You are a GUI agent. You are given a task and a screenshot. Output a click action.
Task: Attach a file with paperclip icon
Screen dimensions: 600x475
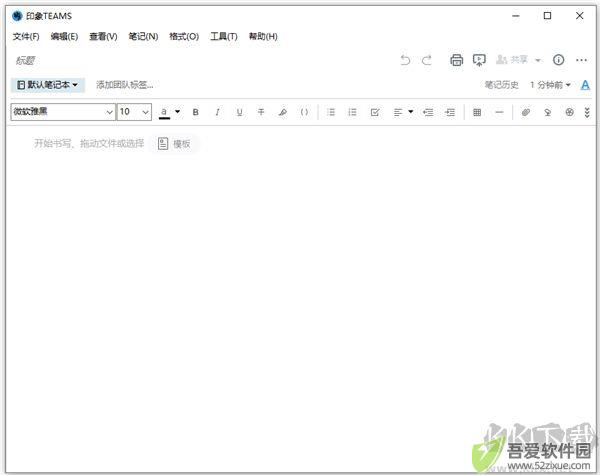(526, 112)
